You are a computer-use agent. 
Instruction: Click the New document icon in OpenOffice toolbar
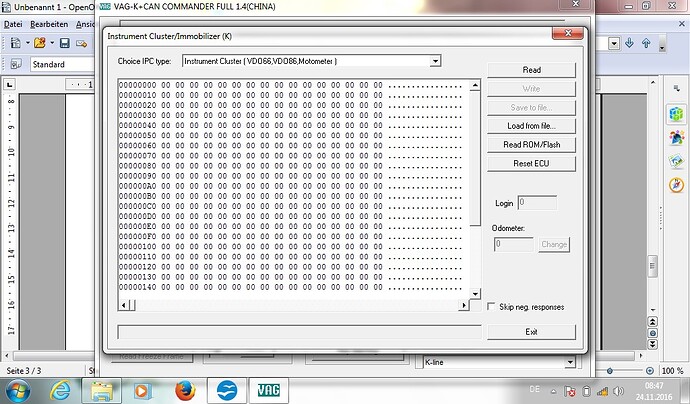click(x=16, y=43)
